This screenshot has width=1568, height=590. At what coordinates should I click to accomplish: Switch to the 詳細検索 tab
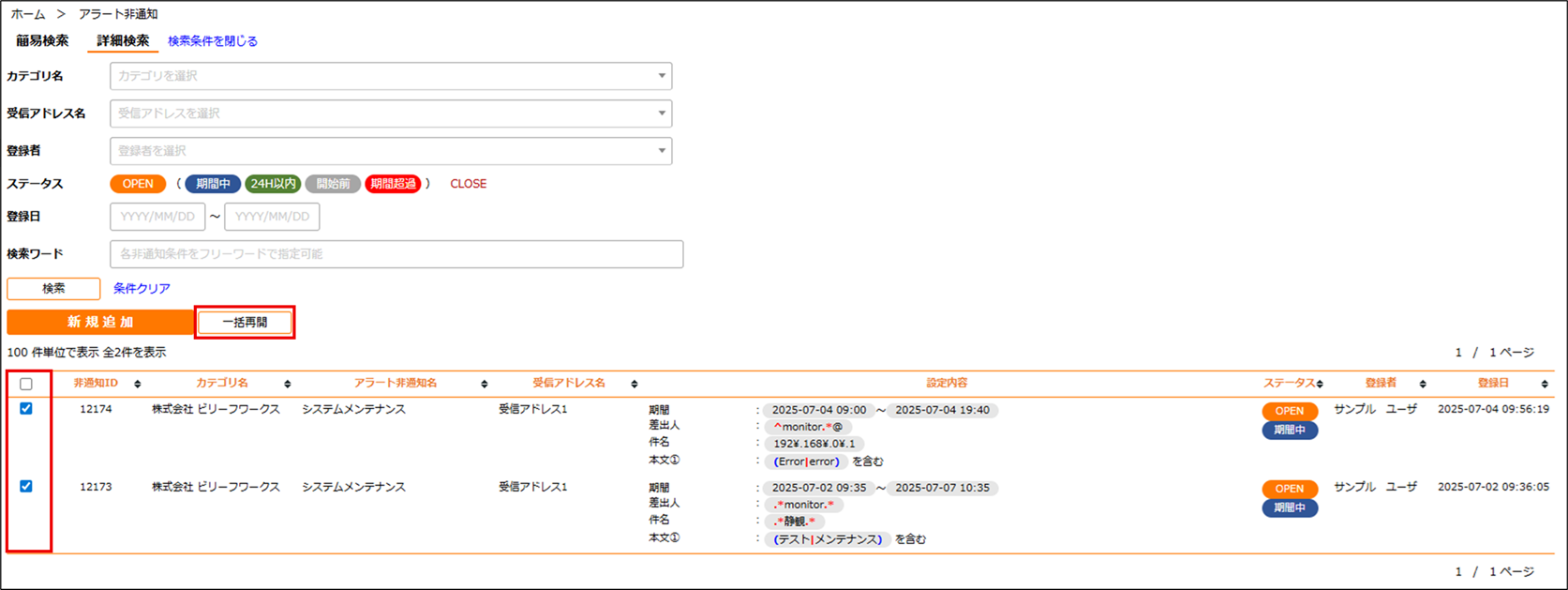tap(123, 41)
